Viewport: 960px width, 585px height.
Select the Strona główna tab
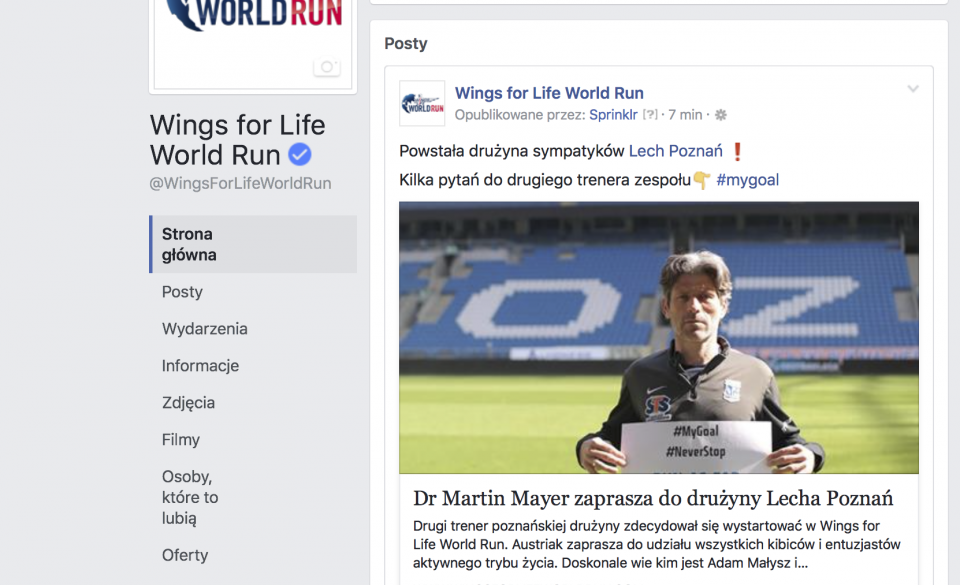(x=253, y=244)
